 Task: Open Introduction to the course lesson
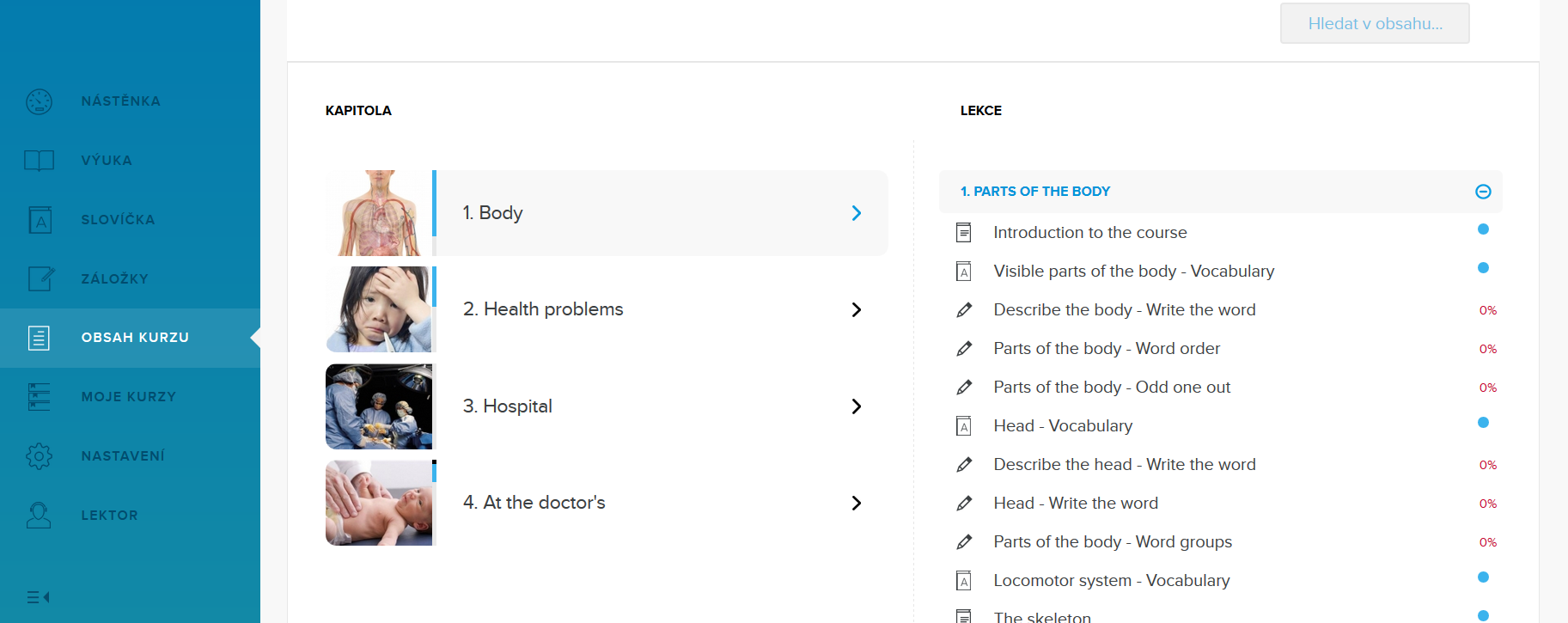(x=1089, y=233)
